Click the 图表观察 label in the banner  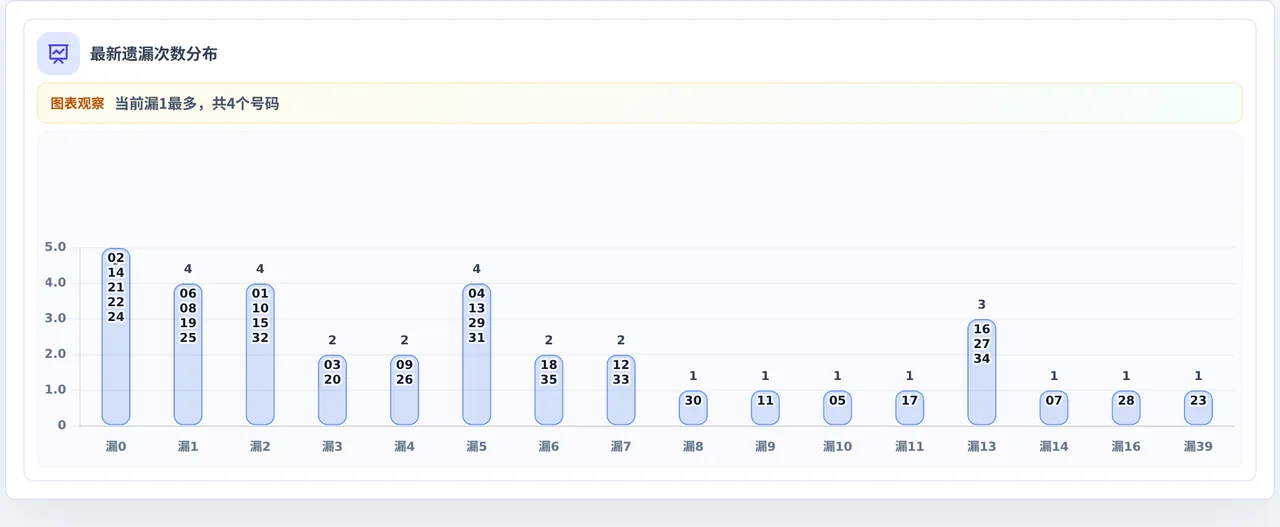(x=77, y=103)
